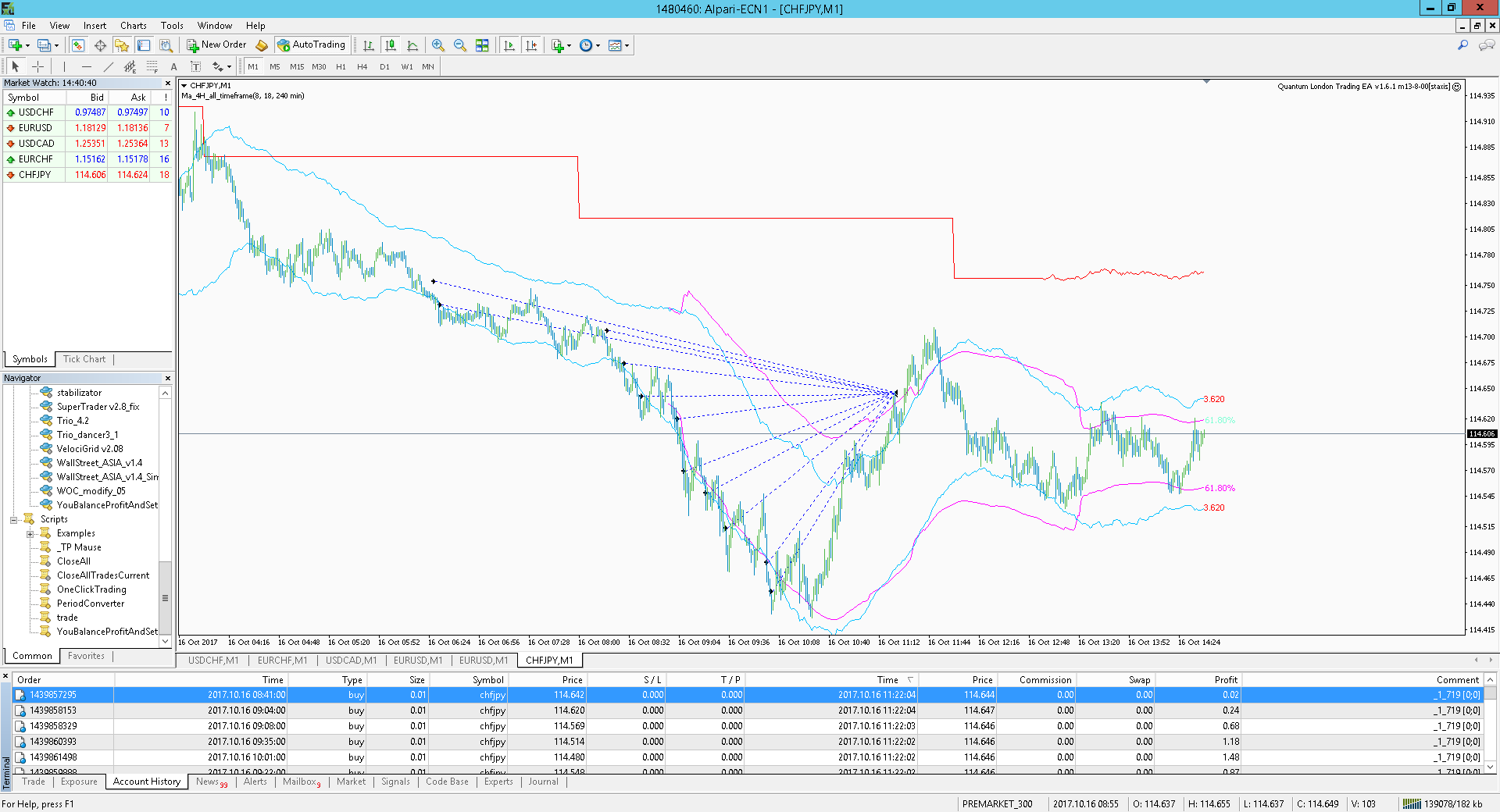Toggle Chart Shift icon

click(531, 45)
